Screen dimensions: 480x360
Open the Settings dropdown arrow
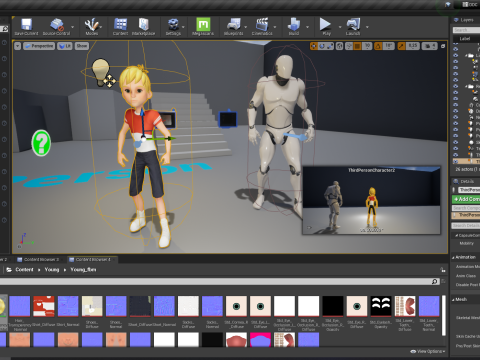183,27
